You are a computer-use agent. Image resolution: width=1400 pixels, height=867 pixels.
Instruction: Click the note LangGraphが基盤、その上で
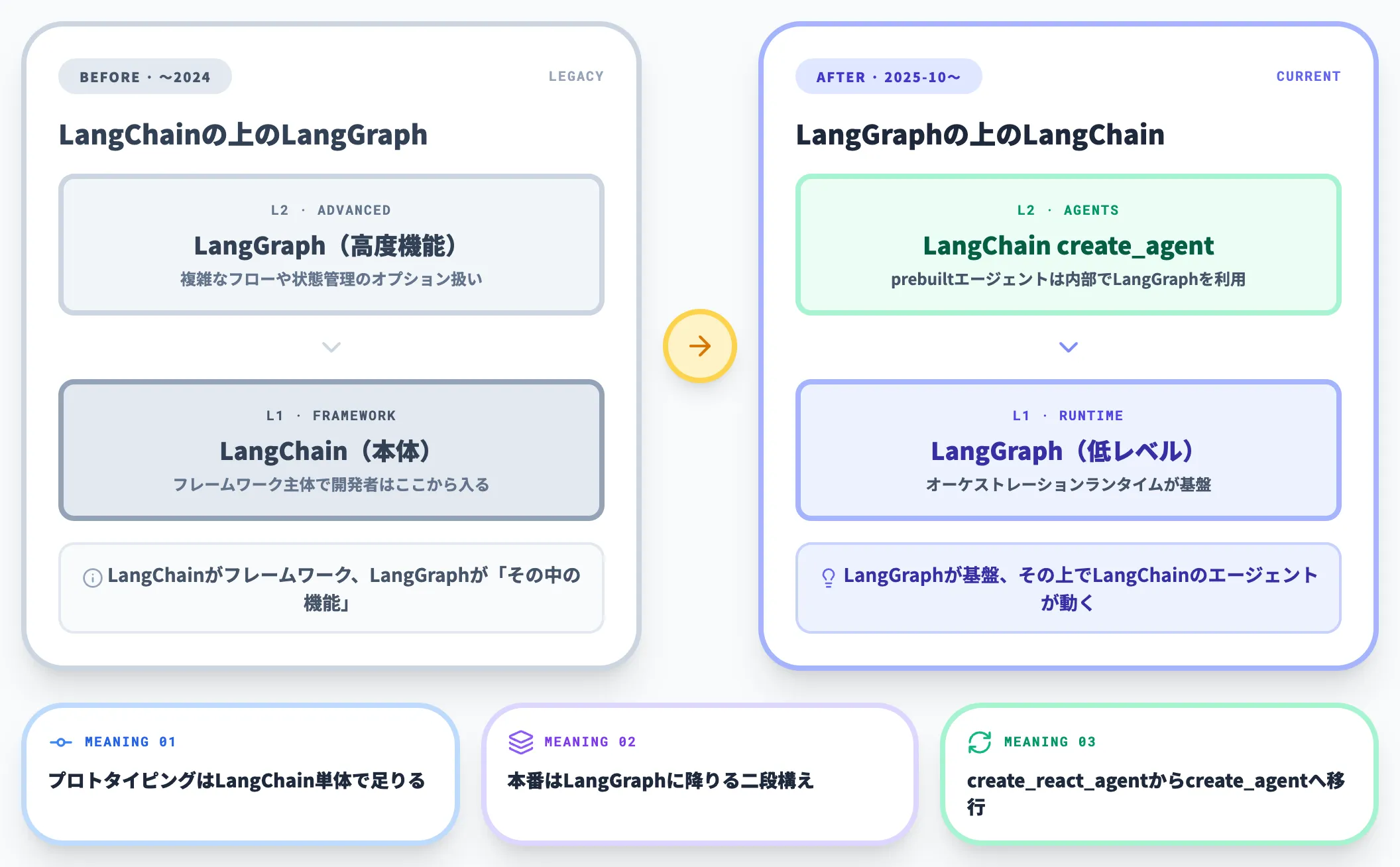click(1069, 588)
